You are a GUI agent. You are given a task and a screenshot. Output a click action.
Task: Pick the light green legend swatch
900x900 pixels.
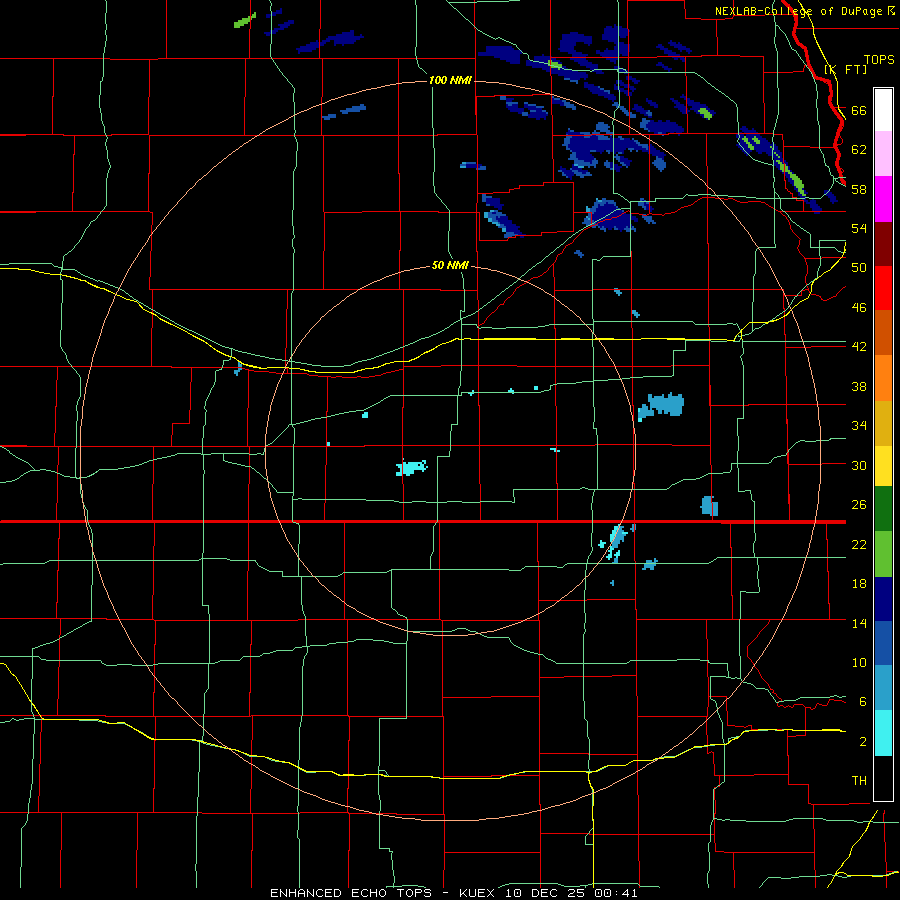[x=883, y=554]
